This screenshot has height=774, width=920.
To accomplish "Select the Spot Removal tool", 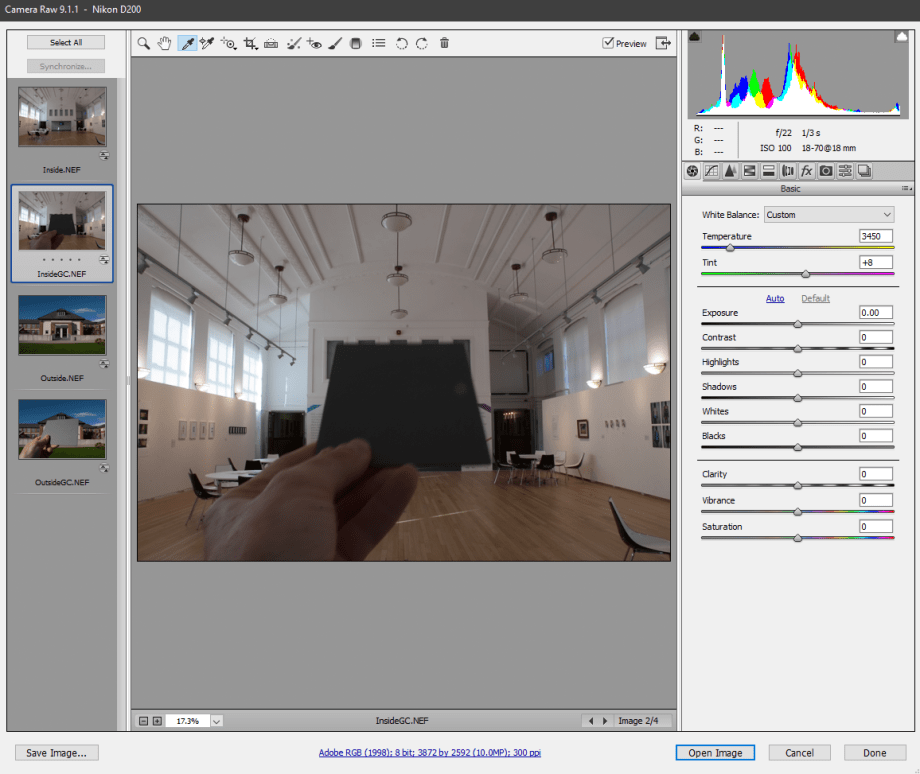I will coord(293,43).
